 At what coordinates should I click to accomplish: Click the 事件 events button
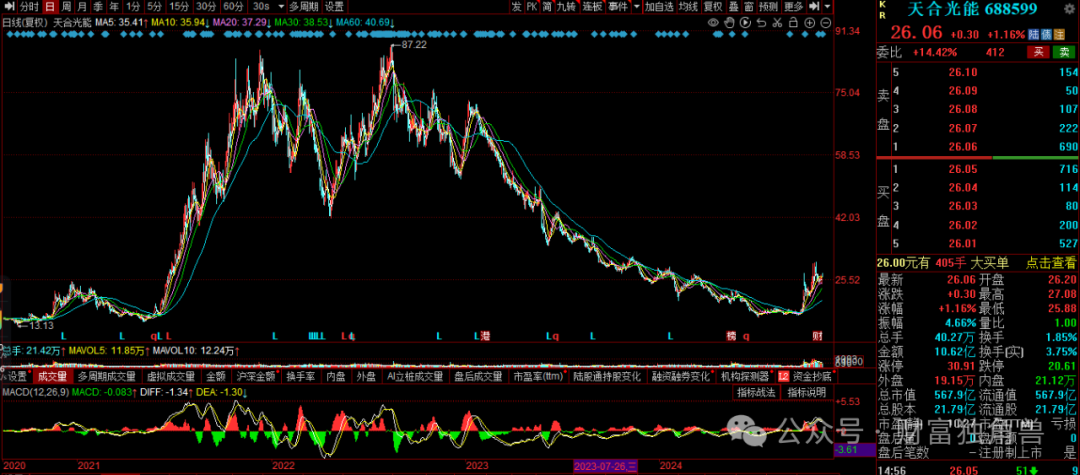[618, 6]
